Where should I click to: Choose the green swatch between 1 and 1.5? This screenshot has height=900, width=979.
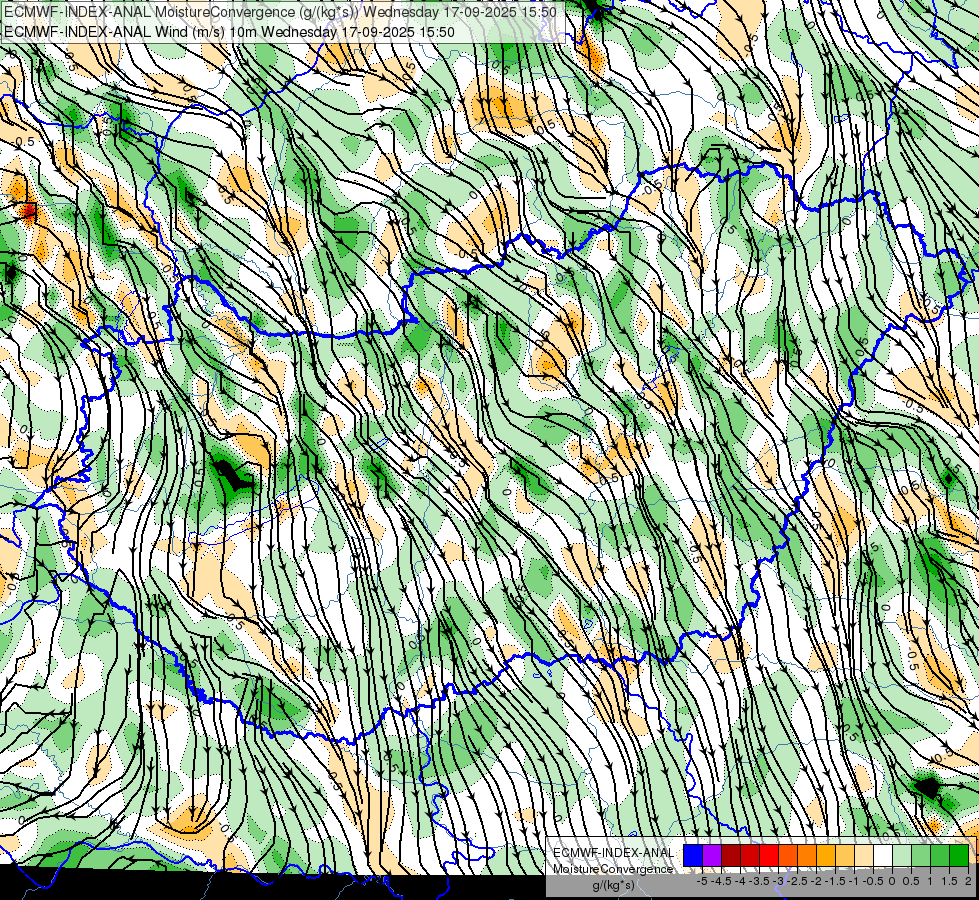tap(940, 855)
